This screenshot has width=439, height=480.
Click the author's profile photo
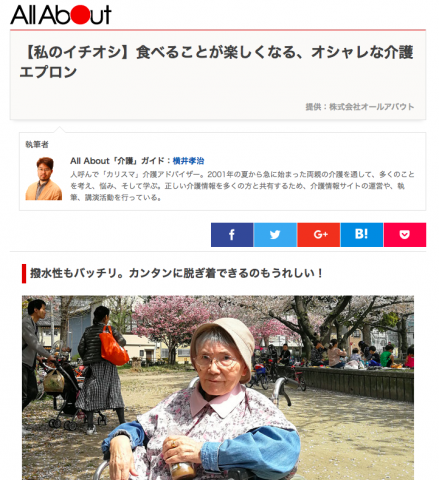click(x=44, y=179)
